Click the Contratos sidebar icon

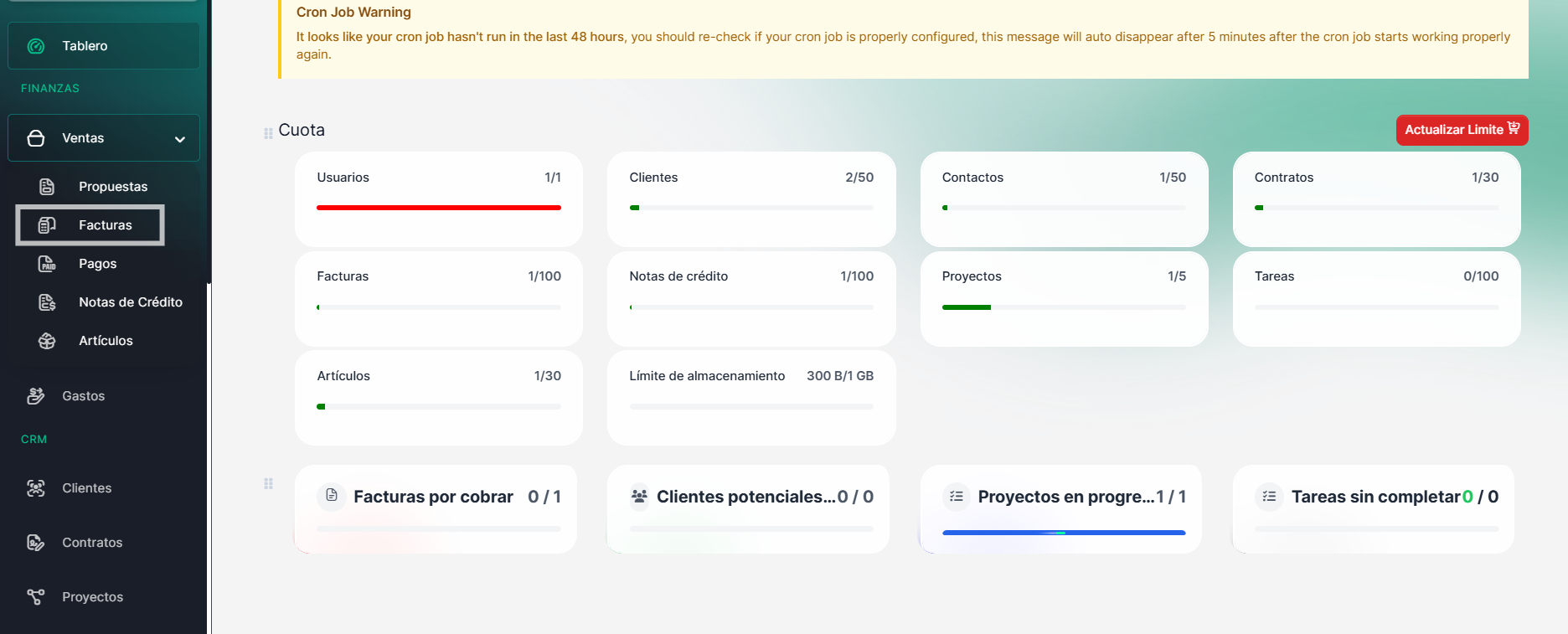point(36,543)
